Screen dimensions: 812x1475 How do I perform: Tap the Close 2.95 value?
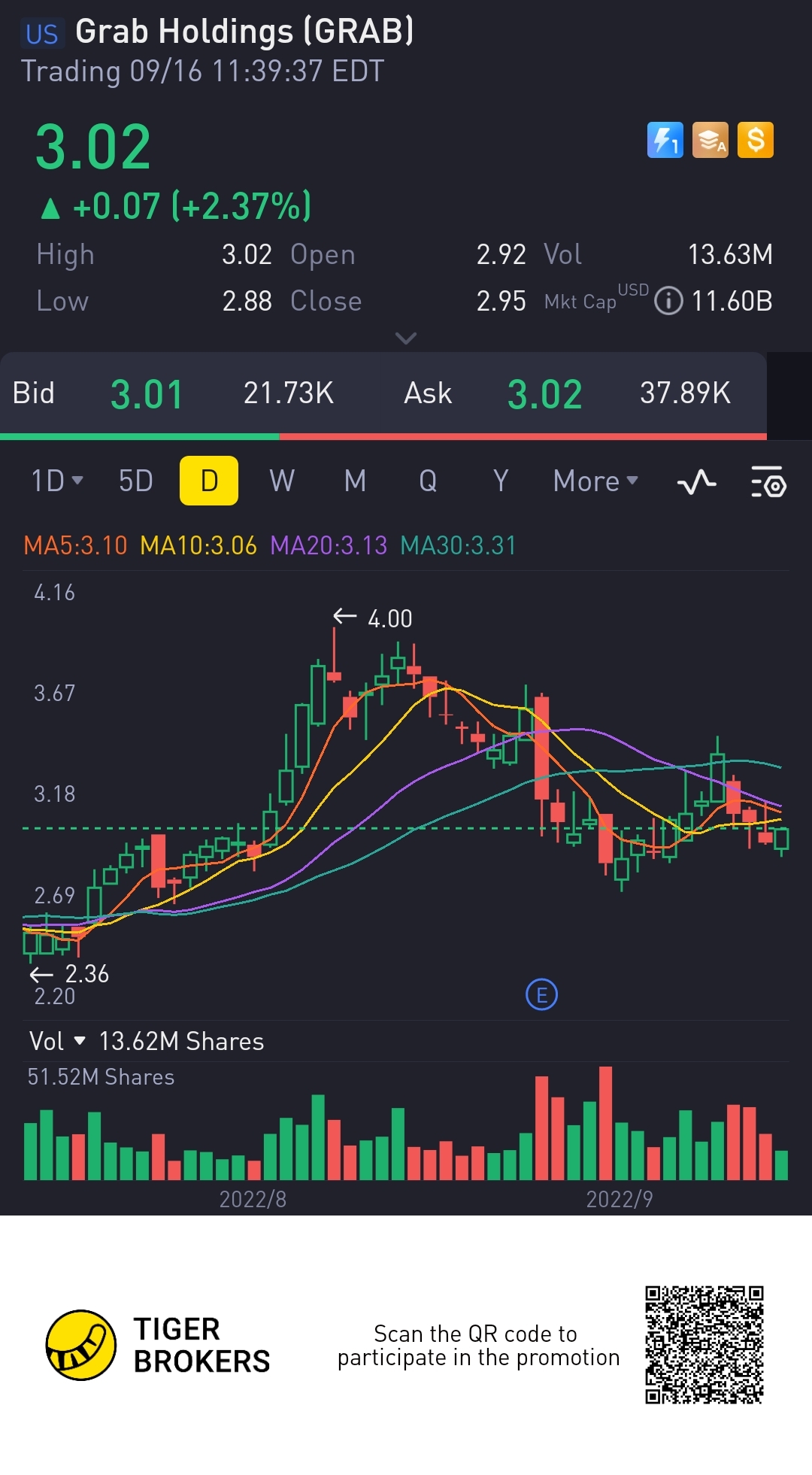501,301
